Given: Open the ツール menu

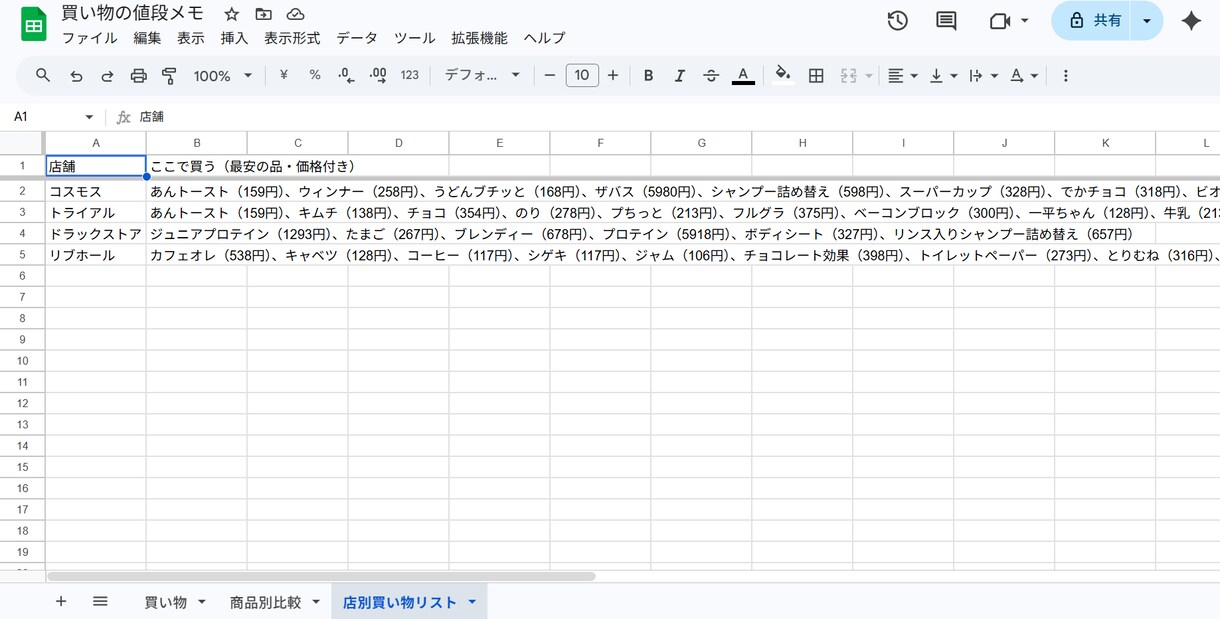Looking at the screenshot, I should [414, 38].
